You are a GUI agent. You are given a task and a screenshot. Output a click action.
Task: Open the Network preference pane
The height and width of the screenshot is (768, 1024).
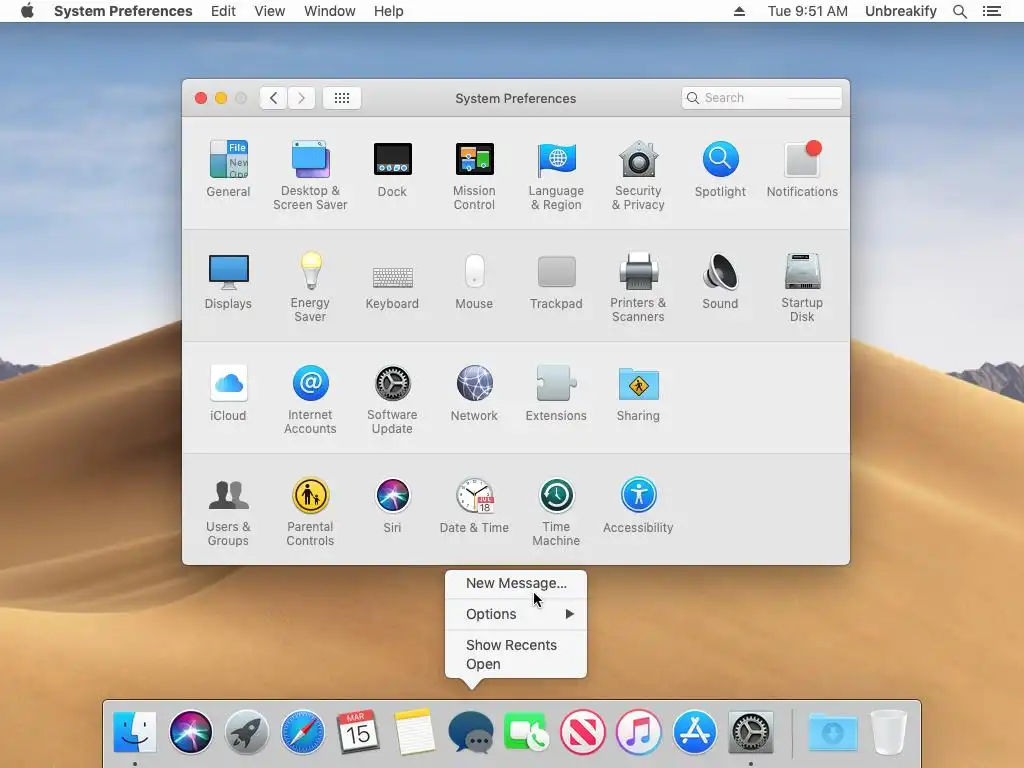pyautogui.click(x=474, y=393)
